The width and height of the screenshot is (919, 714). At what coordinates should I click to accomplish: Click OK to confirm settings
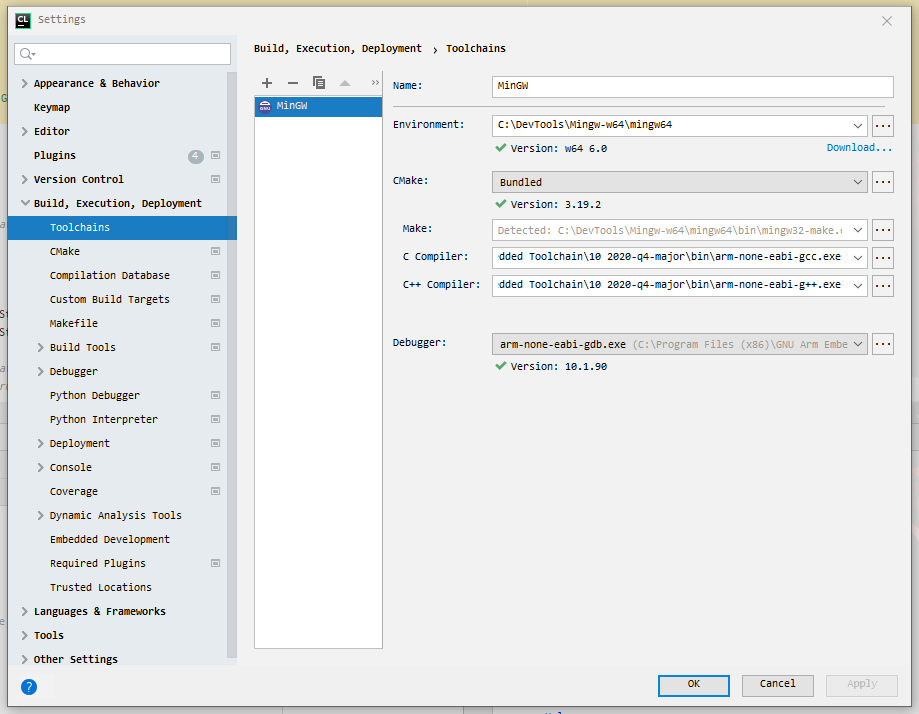tap(694, 685)
